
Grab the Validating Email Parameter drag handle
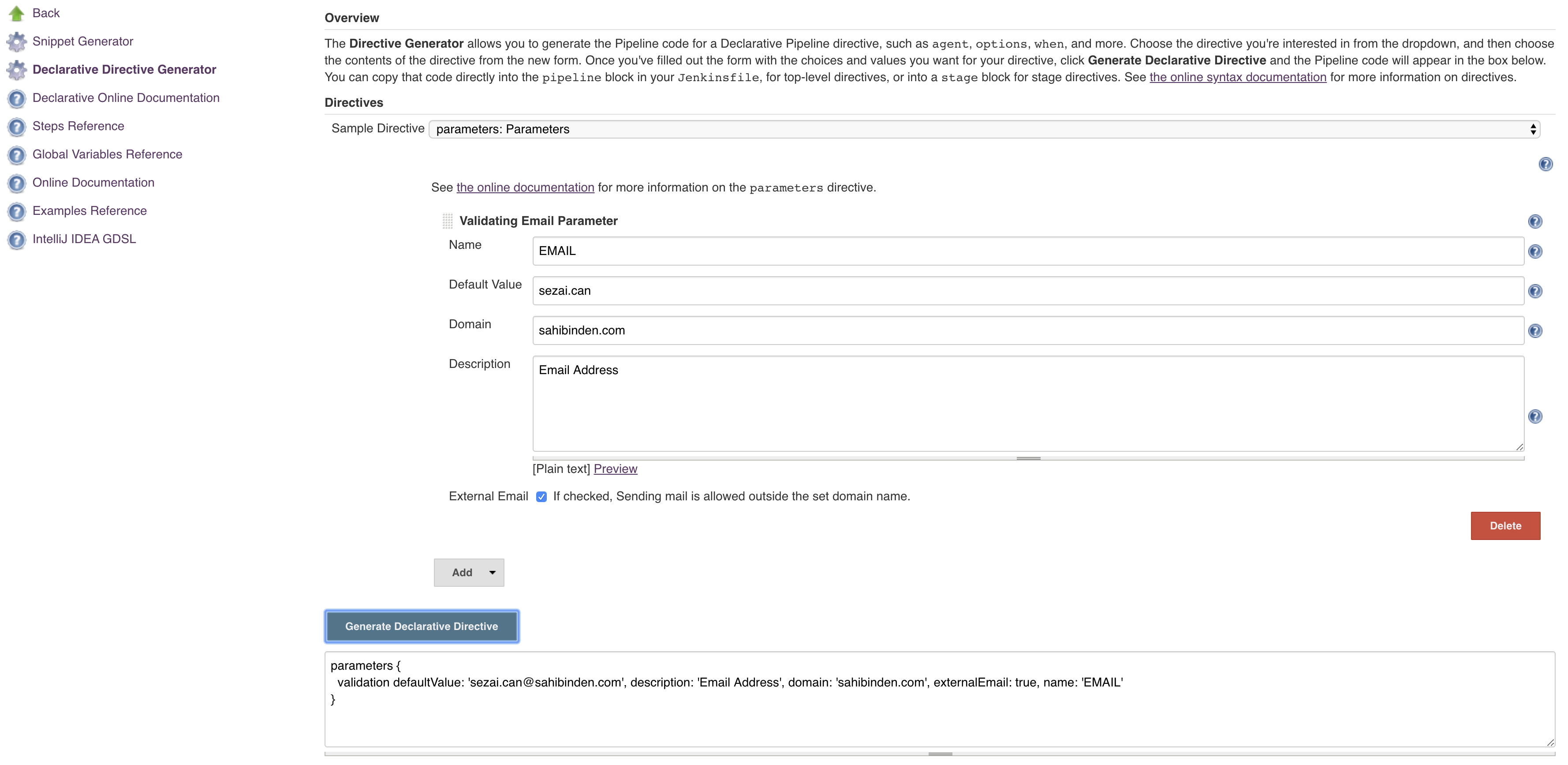pyautogui.click(x=448, y=221)
